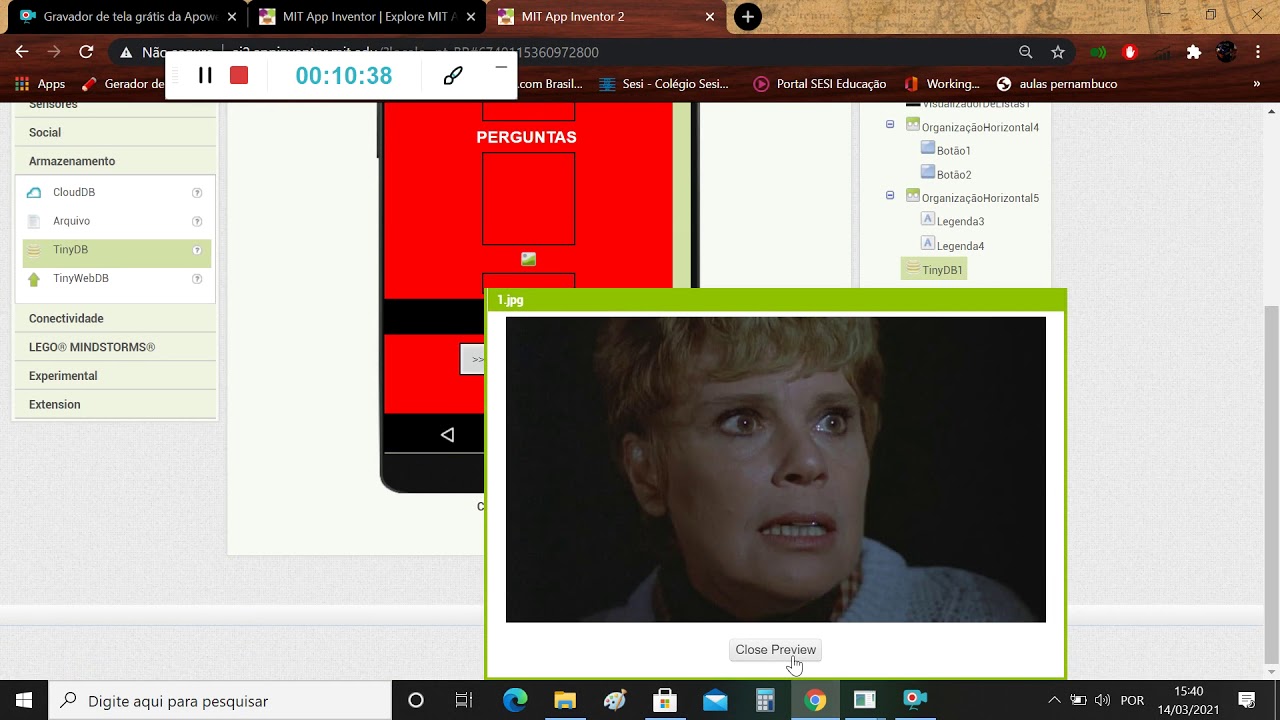Stop the recording with the red square button

(239, 75)
